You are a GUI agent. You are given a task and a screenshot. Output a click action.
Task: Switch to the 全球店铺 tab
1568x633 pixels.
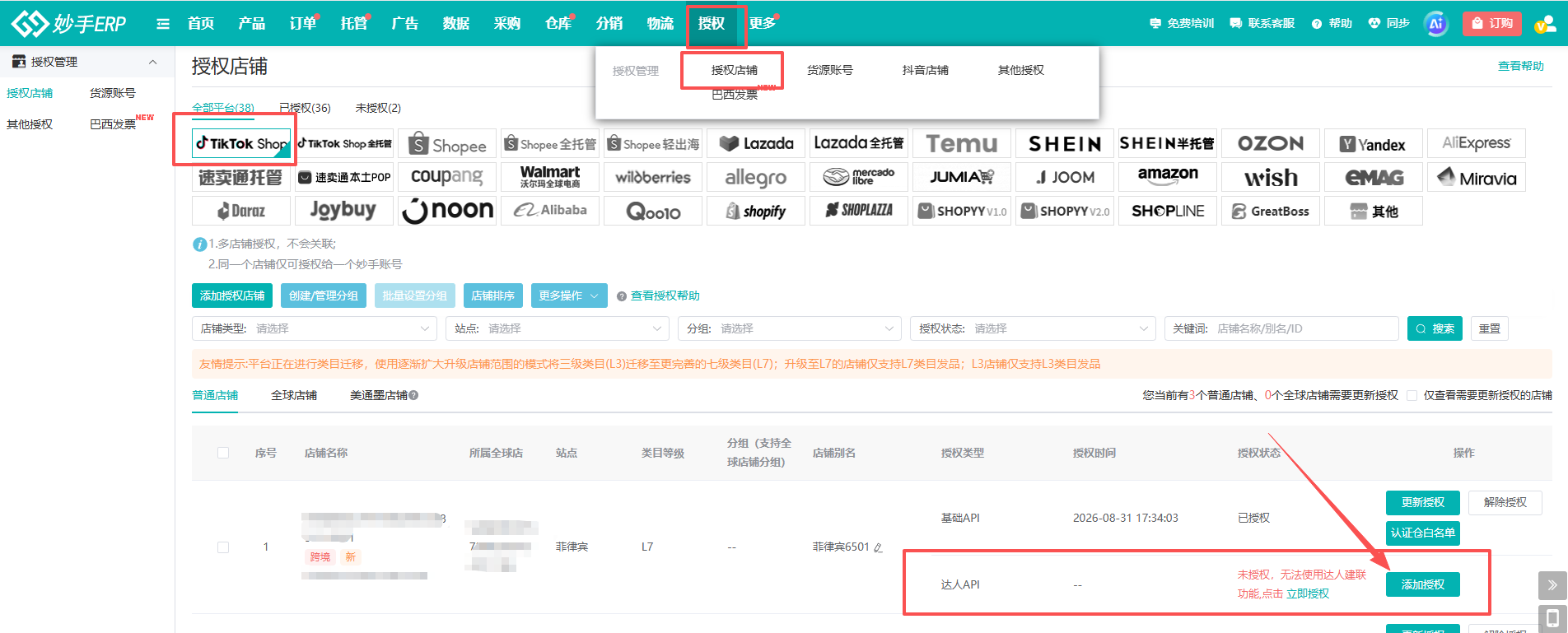pyautogui.click(x=294, y=395)
